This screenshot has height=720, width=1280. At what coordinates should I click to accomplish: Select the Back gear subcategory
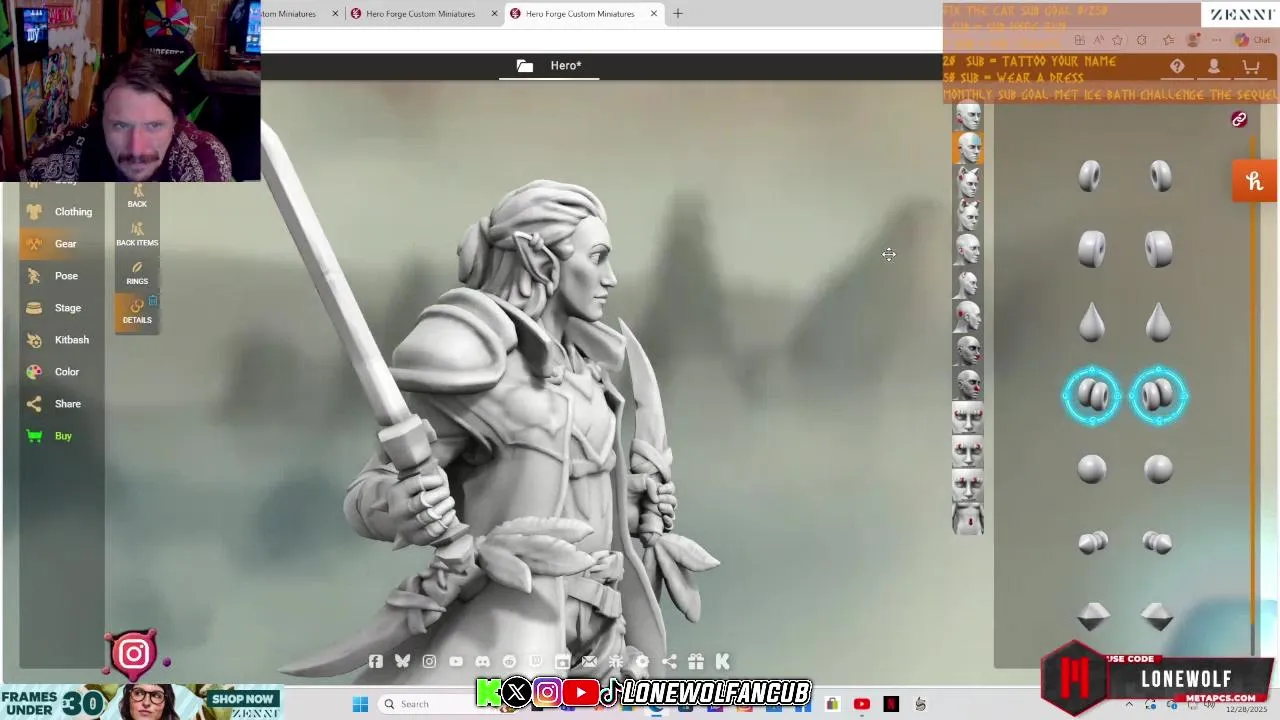coord(137,195)
